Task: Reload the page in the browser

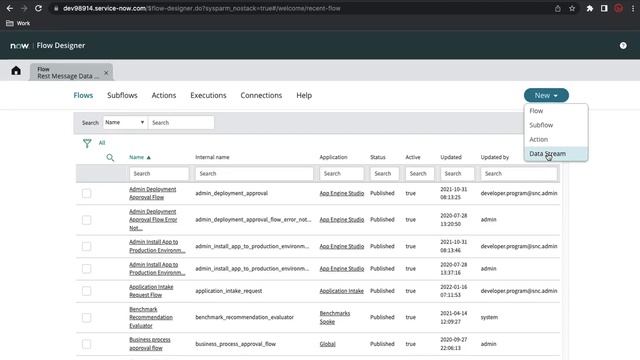Action: coord(38,8)
